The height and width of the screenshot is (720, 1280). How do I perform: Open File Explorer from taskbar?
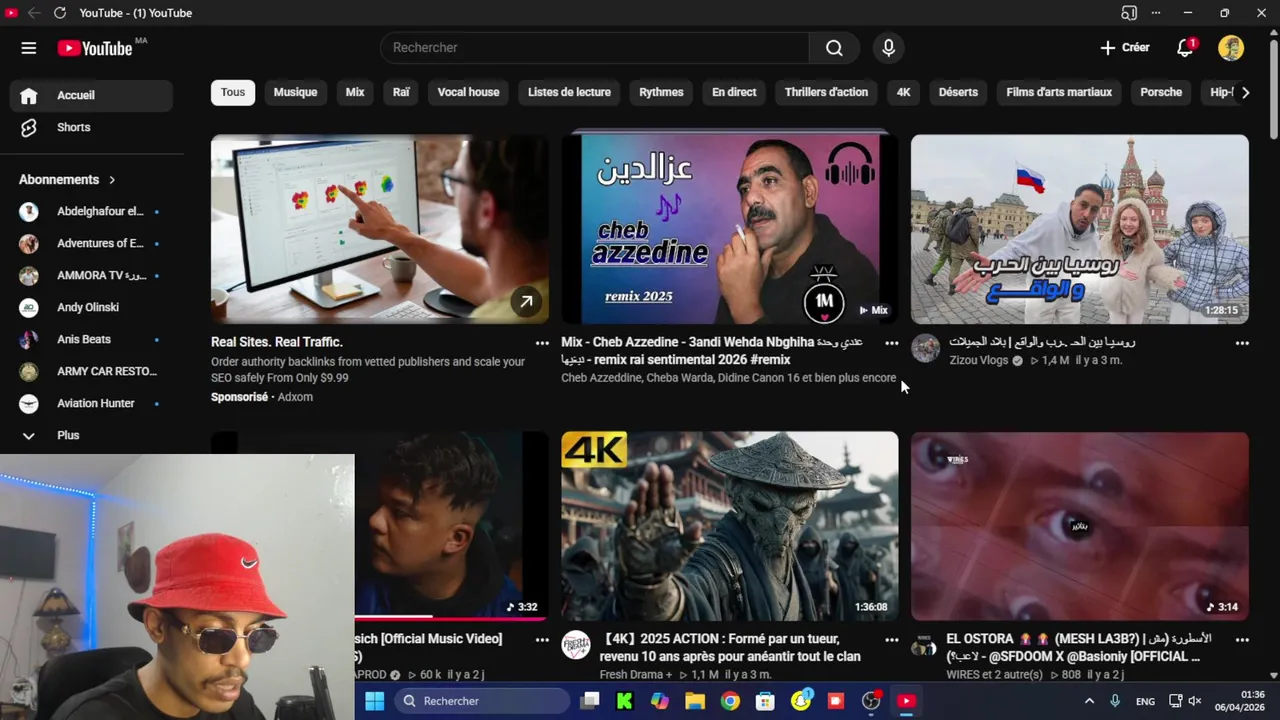pos(695,701)
